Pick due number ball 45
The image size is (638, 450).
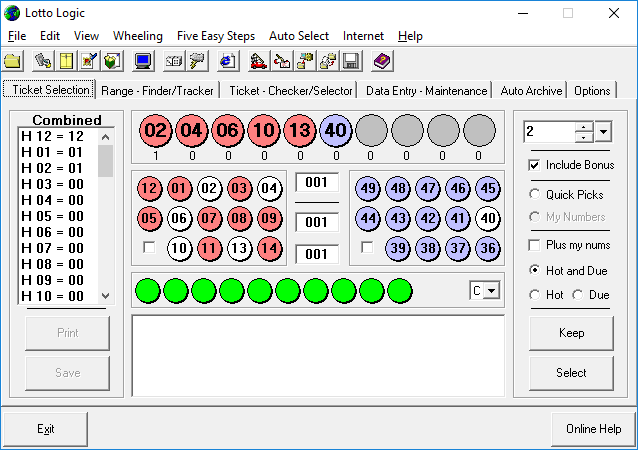point(488,189)
